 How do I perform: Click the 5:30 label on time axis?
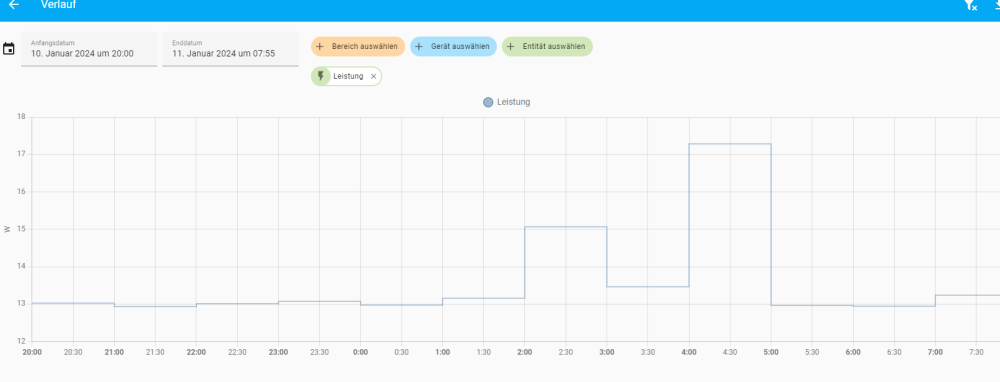coord(812,352)
